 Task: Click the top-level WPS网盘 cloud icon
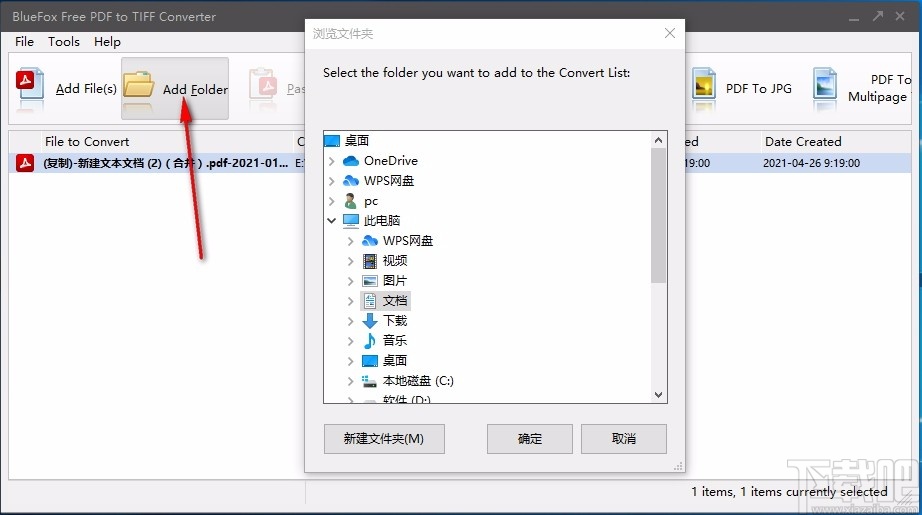pos(351,180)
